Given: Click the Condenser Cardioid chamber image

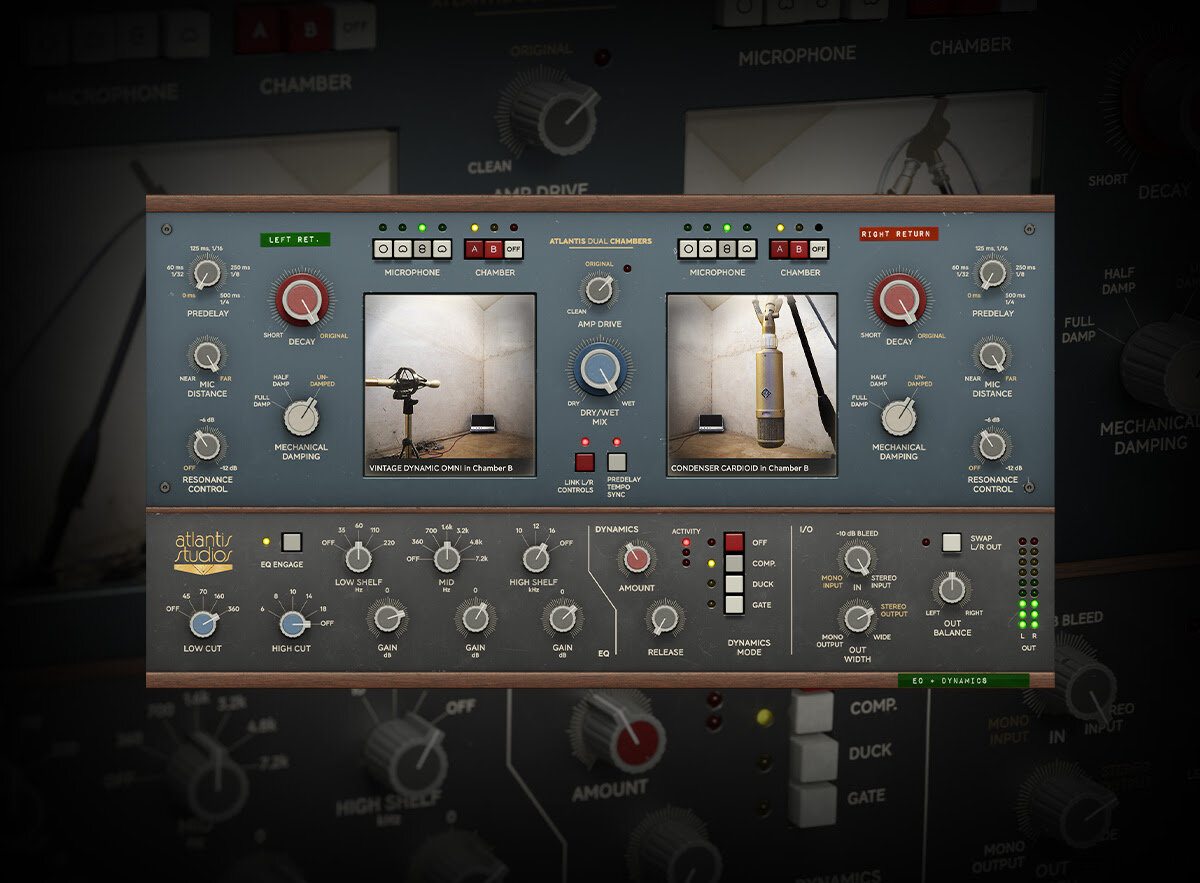Looking at the screenshot, I should coord(752,384).
